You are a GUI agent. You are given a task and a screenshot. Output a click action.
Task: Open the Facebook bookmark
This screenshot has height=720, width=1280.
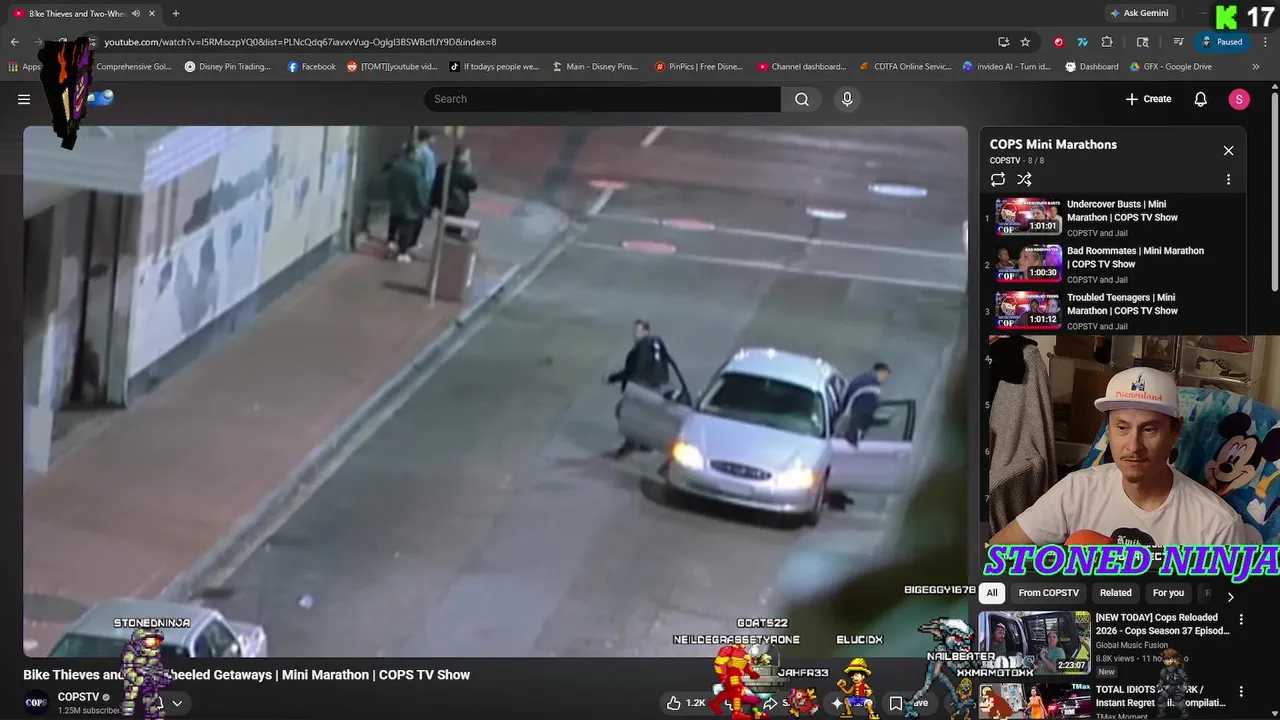[x=312, y=67]
